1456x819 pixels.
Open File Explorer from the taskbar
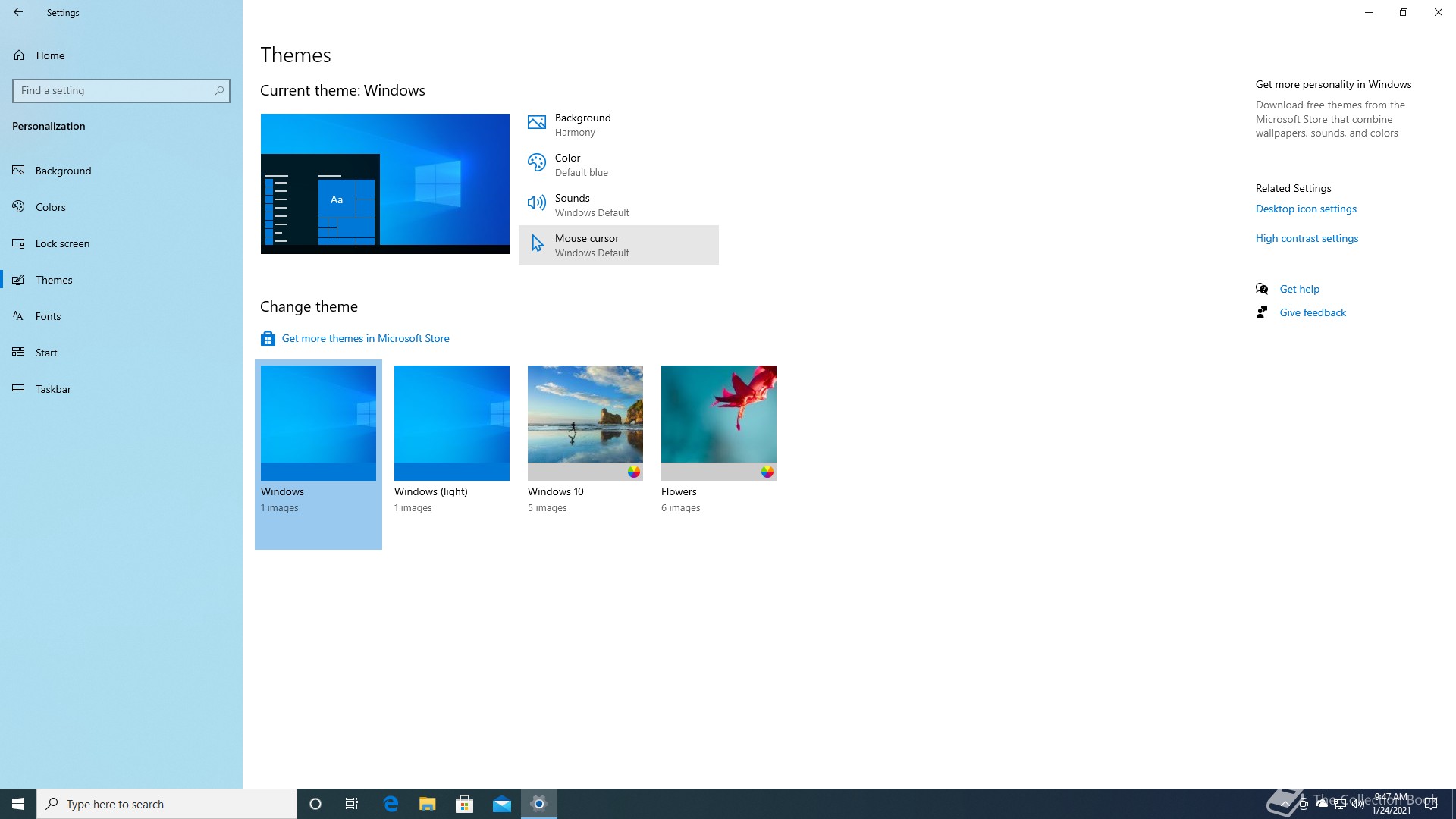[x=428, y=804]
